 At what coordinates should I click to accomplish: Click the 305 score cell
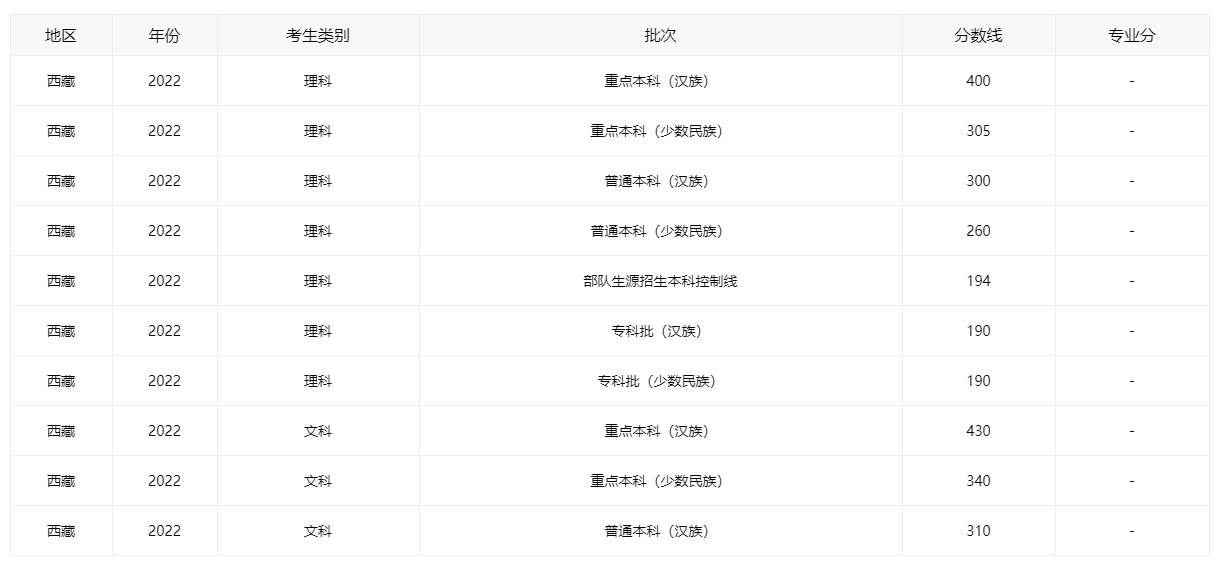click(978, 131)
